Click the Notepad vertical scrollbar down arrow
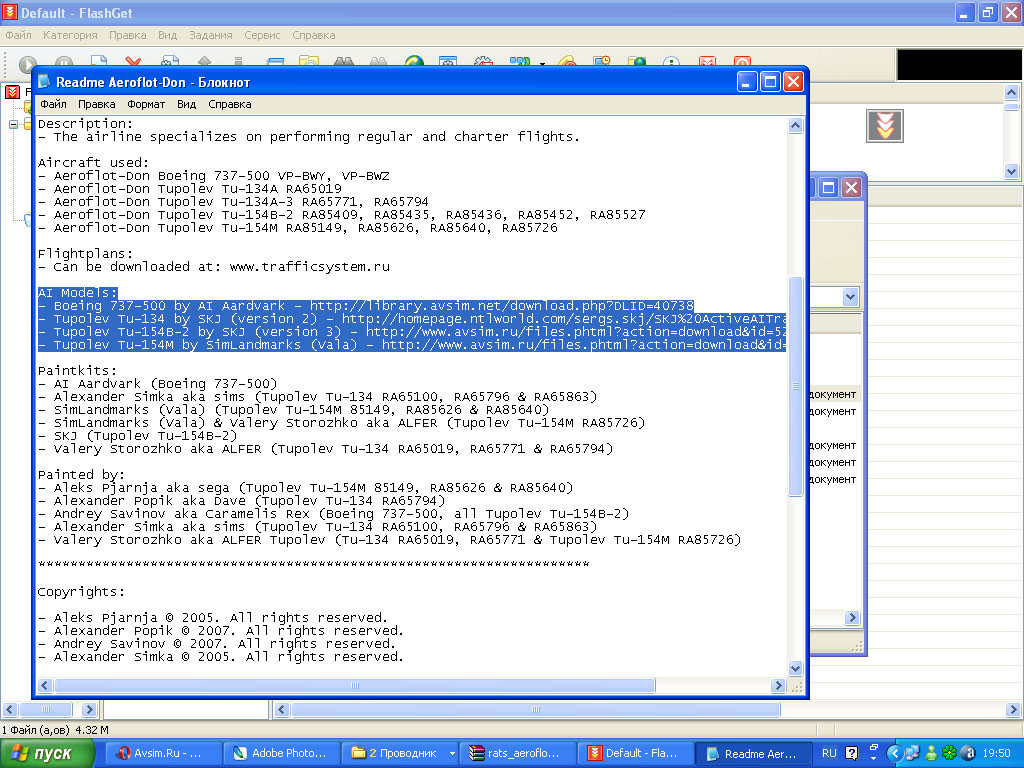The width and height of the screenshot is (1024, 768). pos(795,668)
